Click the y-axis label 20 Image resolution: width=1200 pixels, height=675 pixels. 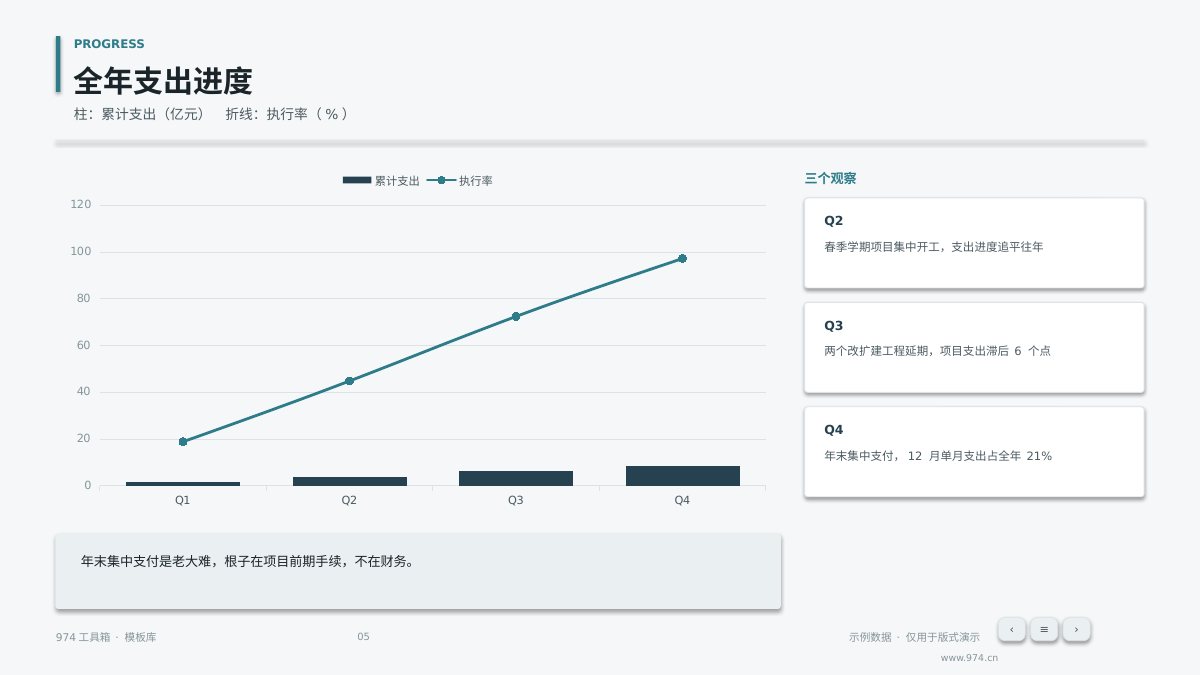point(84,439)
